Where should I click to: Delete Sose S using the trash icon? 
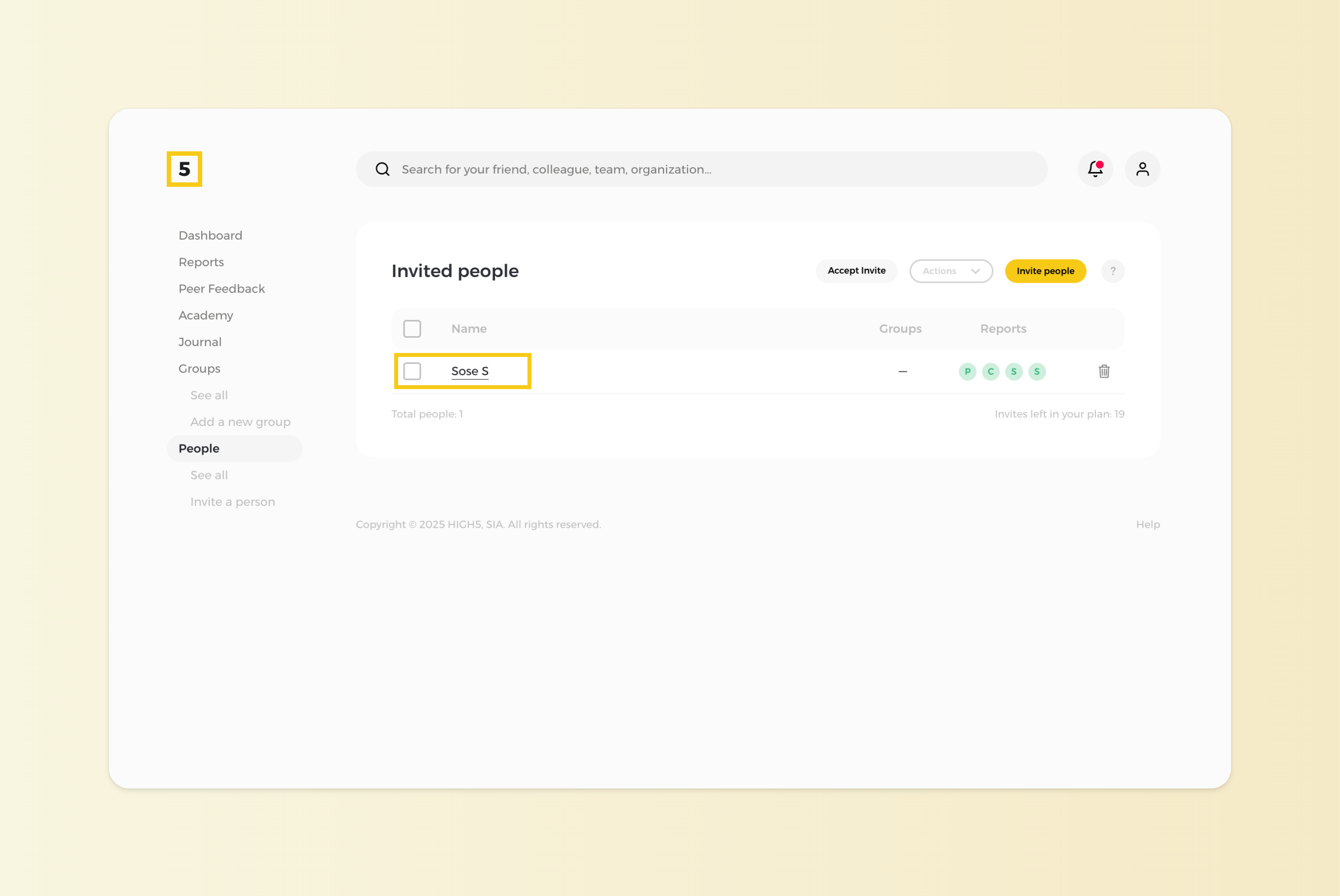(1104, 371)
